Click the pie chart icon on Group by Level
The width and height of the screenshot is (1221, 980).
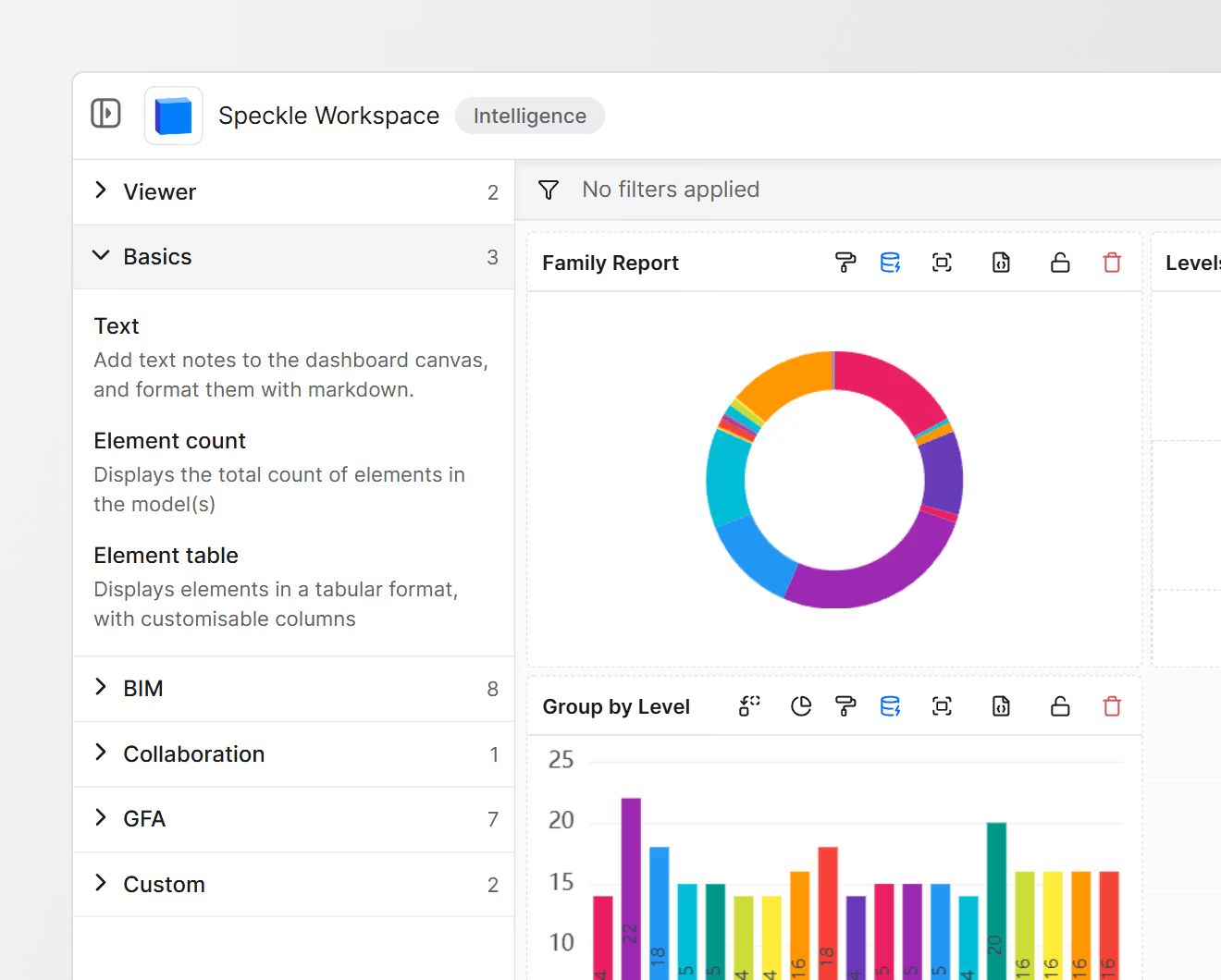pyautogui.click(x=801, y=706)
